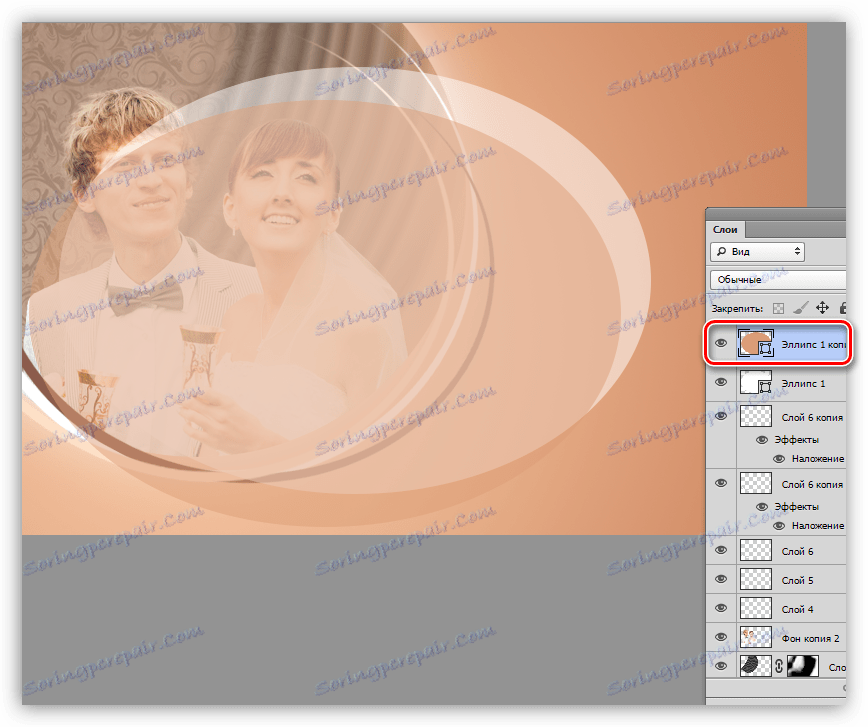Select the Слой 4 layer thumbnail

tap(756, 608)
